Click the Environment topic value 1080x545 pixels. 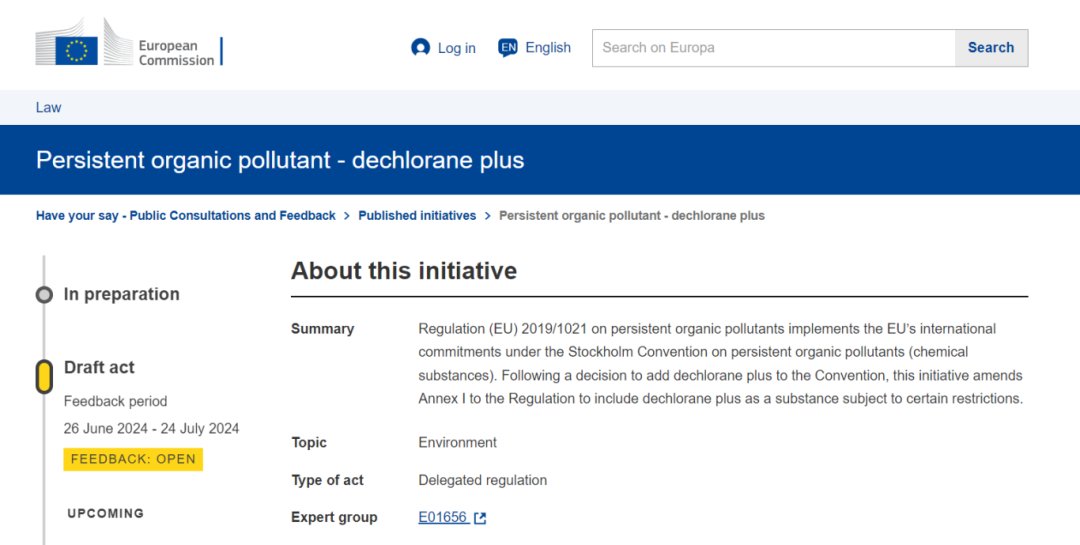coord(457,442)
